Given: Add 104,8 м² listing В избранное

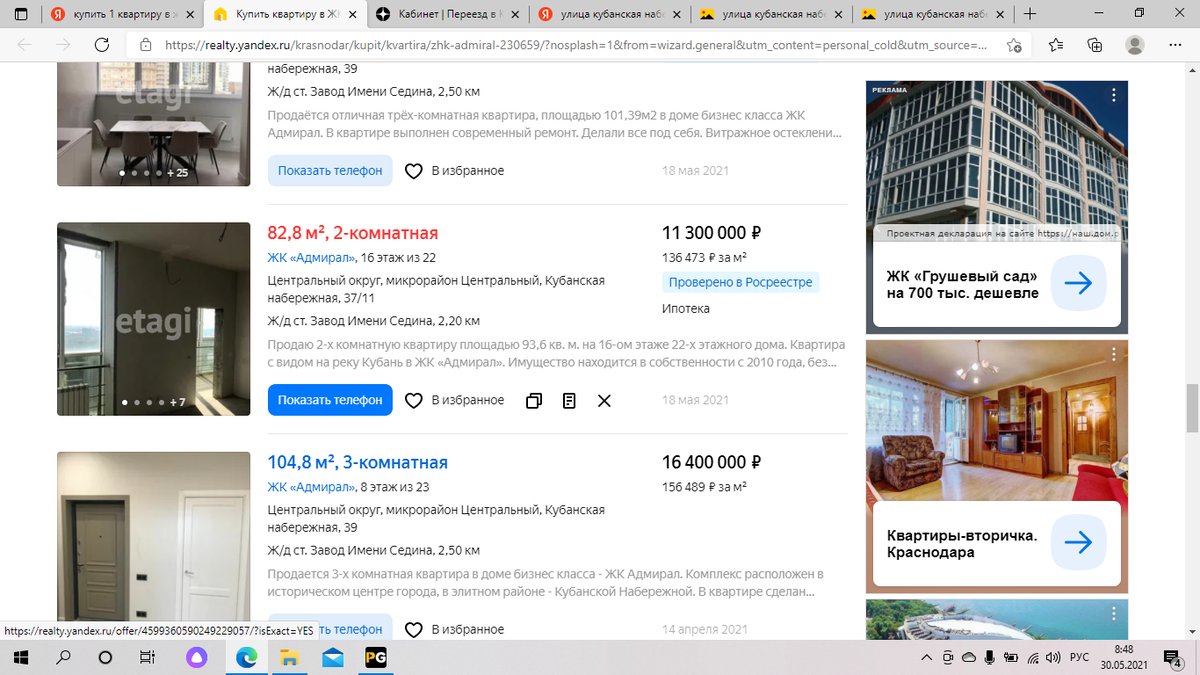Looking at the screenshot, I should click(x=455, y=629).
